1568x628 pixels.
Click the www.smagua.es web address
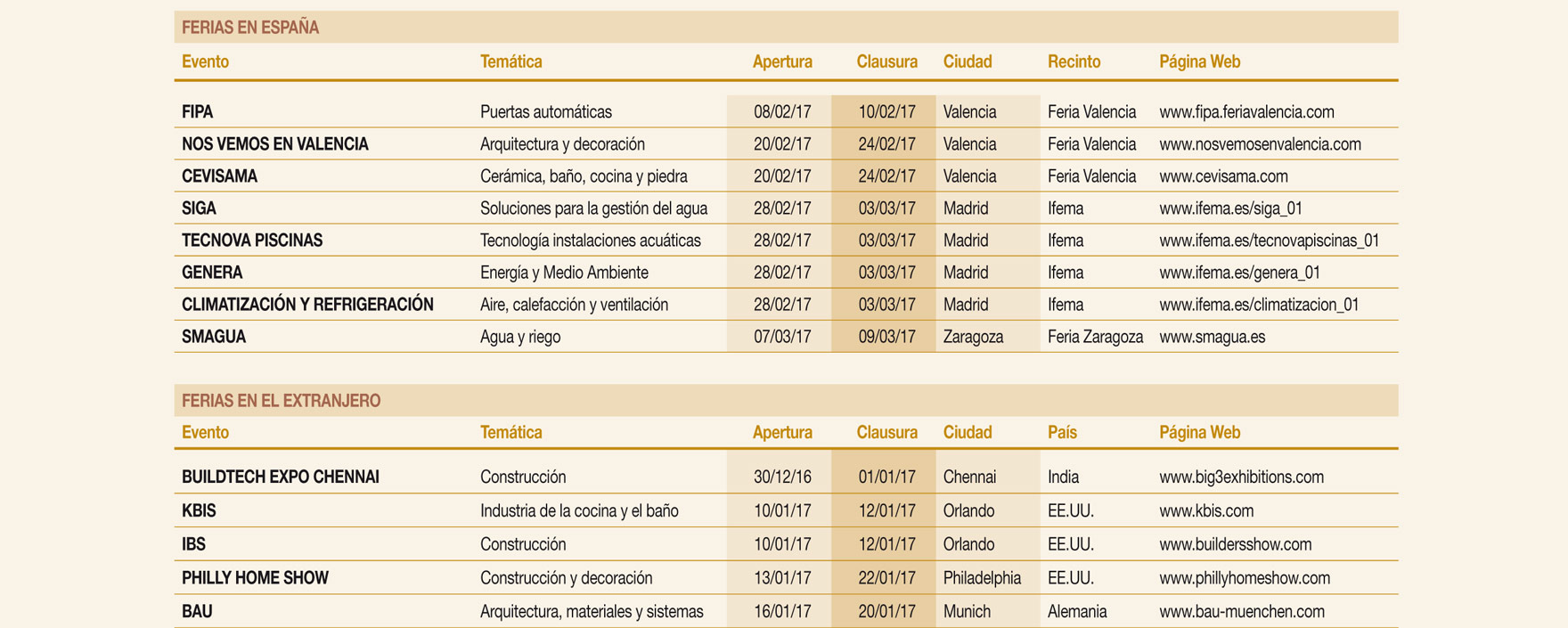pos(1212,337)
